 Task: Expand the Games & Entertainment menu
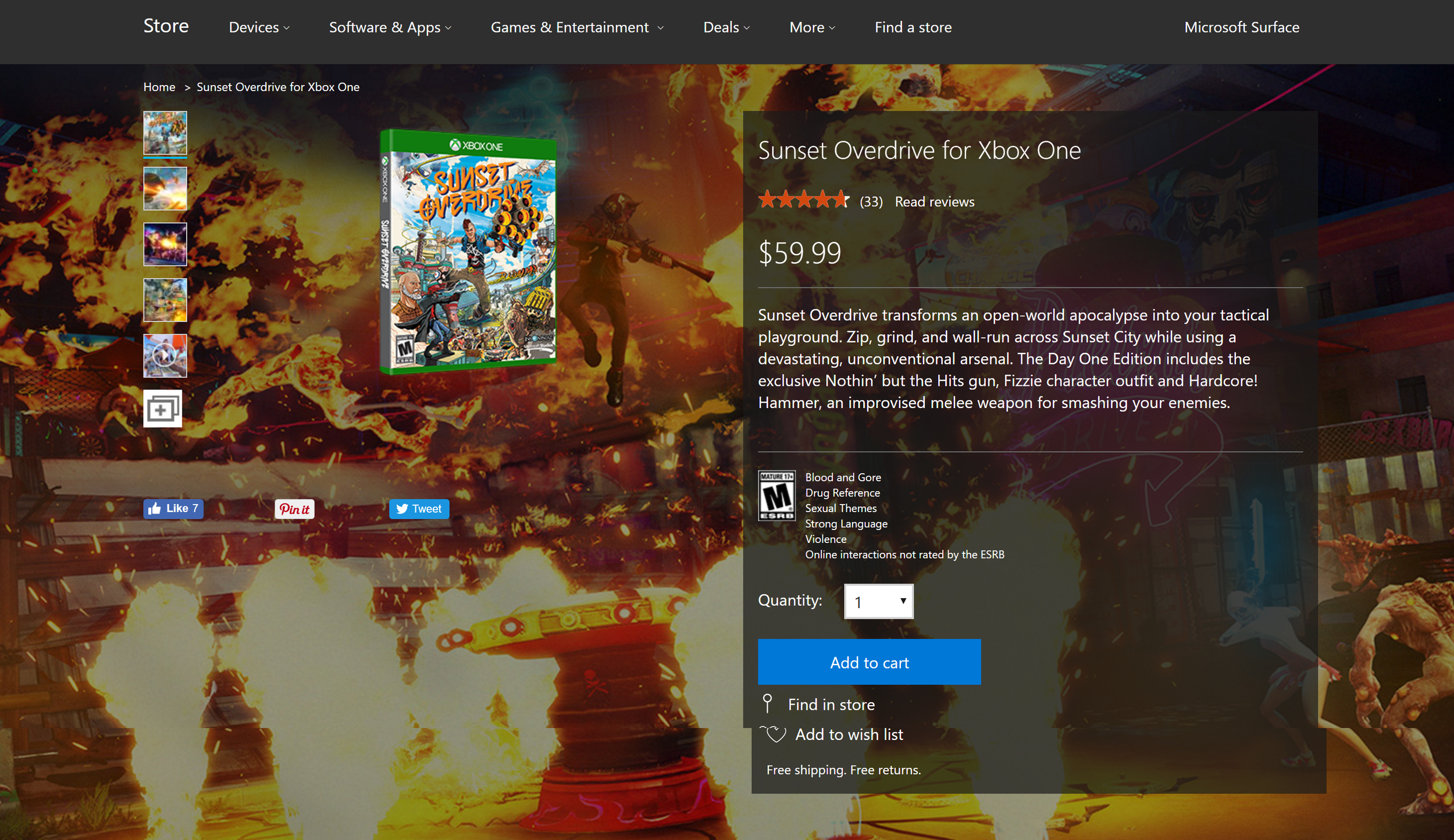pos(577,27)
